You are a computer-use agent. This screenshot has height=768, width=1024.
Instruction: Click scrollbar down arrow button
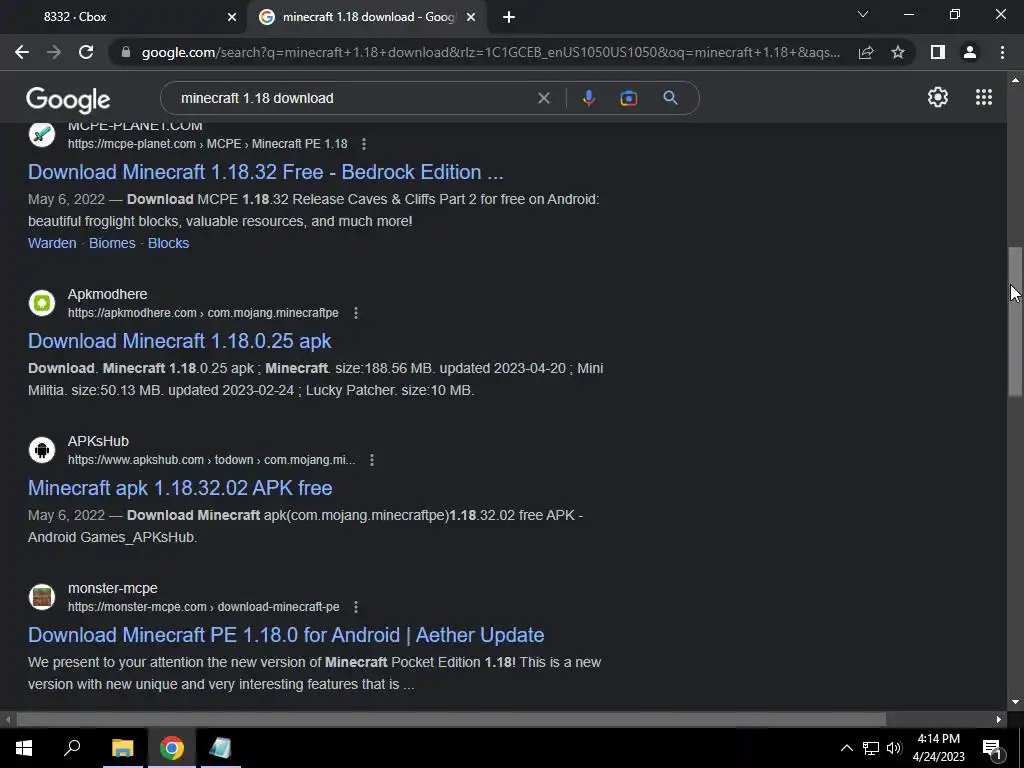pos(1015,702)
